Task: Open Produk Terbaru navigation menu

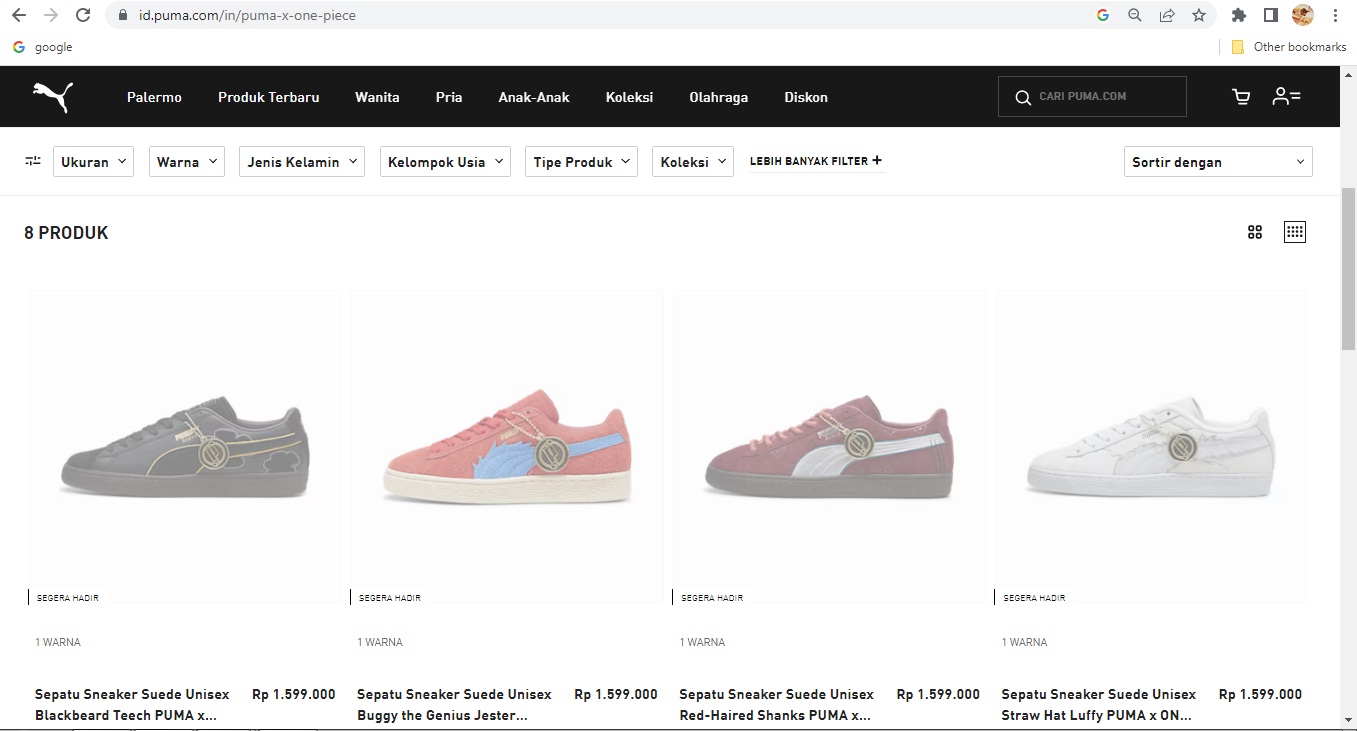Action: click(269, 97)
